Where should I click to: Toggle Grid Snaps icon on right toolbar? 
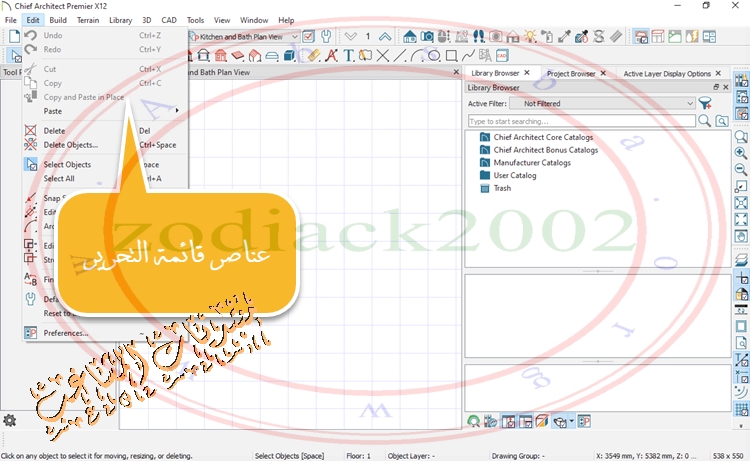click(741, 409)
